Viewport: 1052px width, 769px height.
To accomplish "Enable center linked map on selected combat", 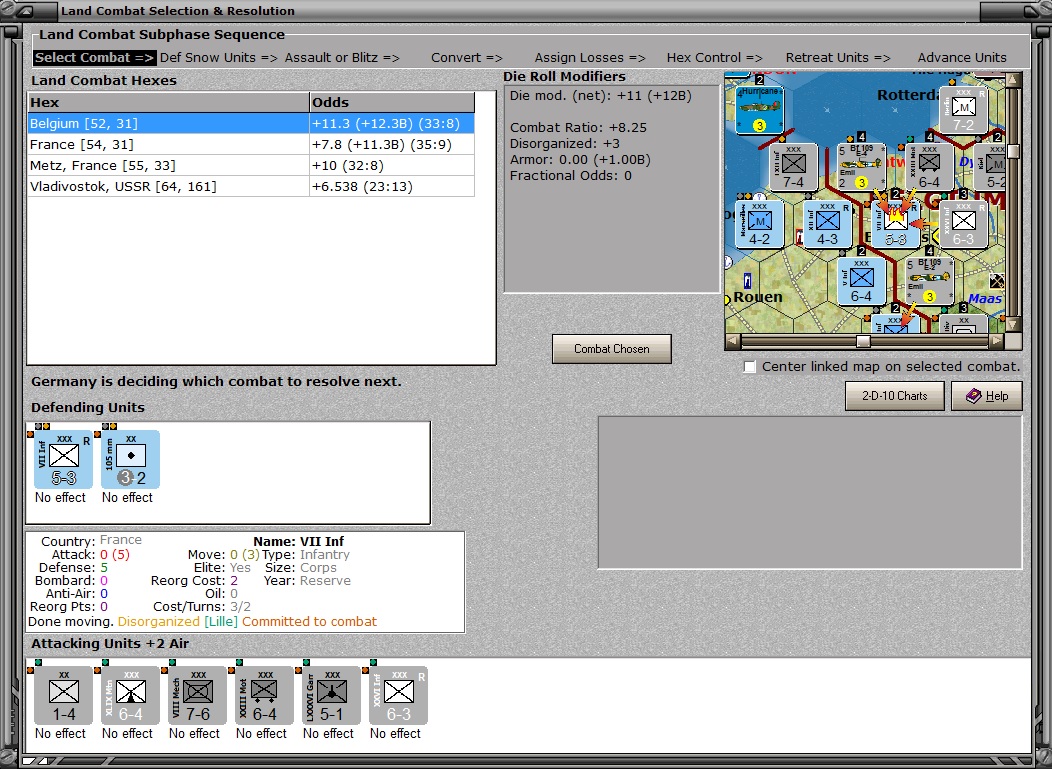I will point(750,367).
